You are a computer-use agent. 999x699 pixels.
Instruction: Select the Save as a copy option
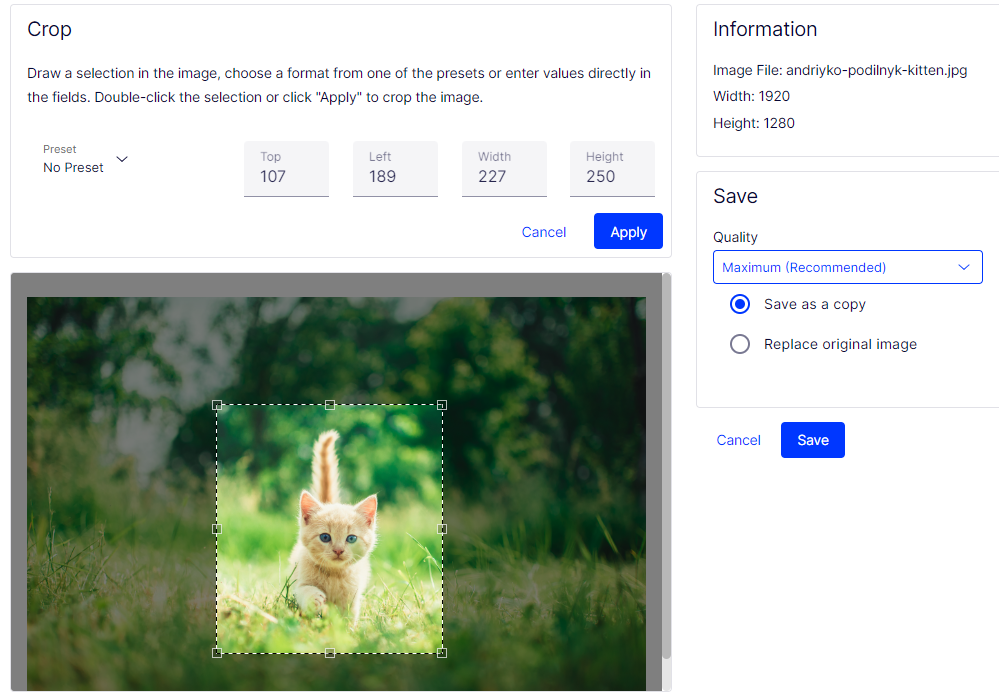[740, 304]
